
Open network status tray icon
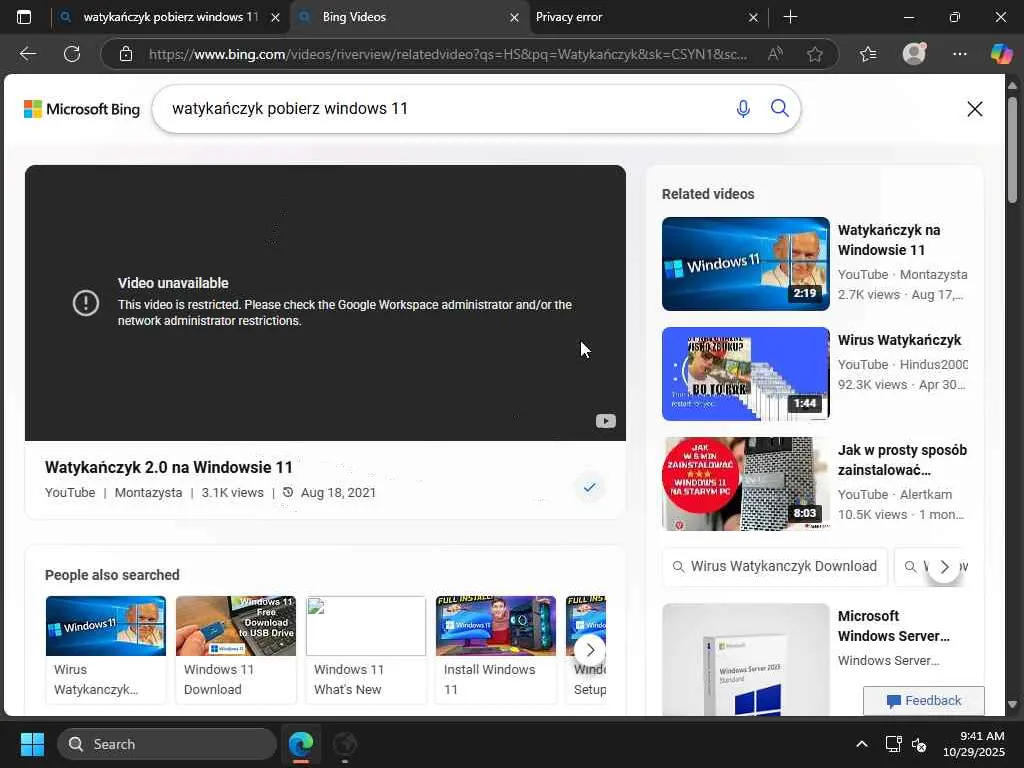point(893,744)
